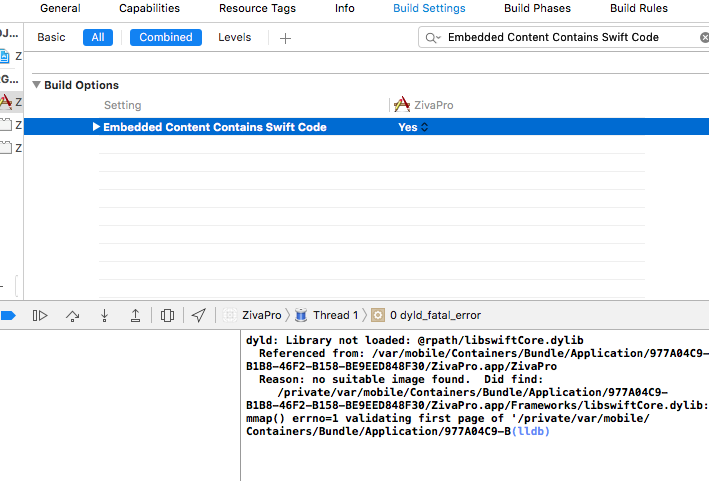This screenshot has height=481, width=709.
Task: Collapse the Build Options section
Action: tap(37, 85)
